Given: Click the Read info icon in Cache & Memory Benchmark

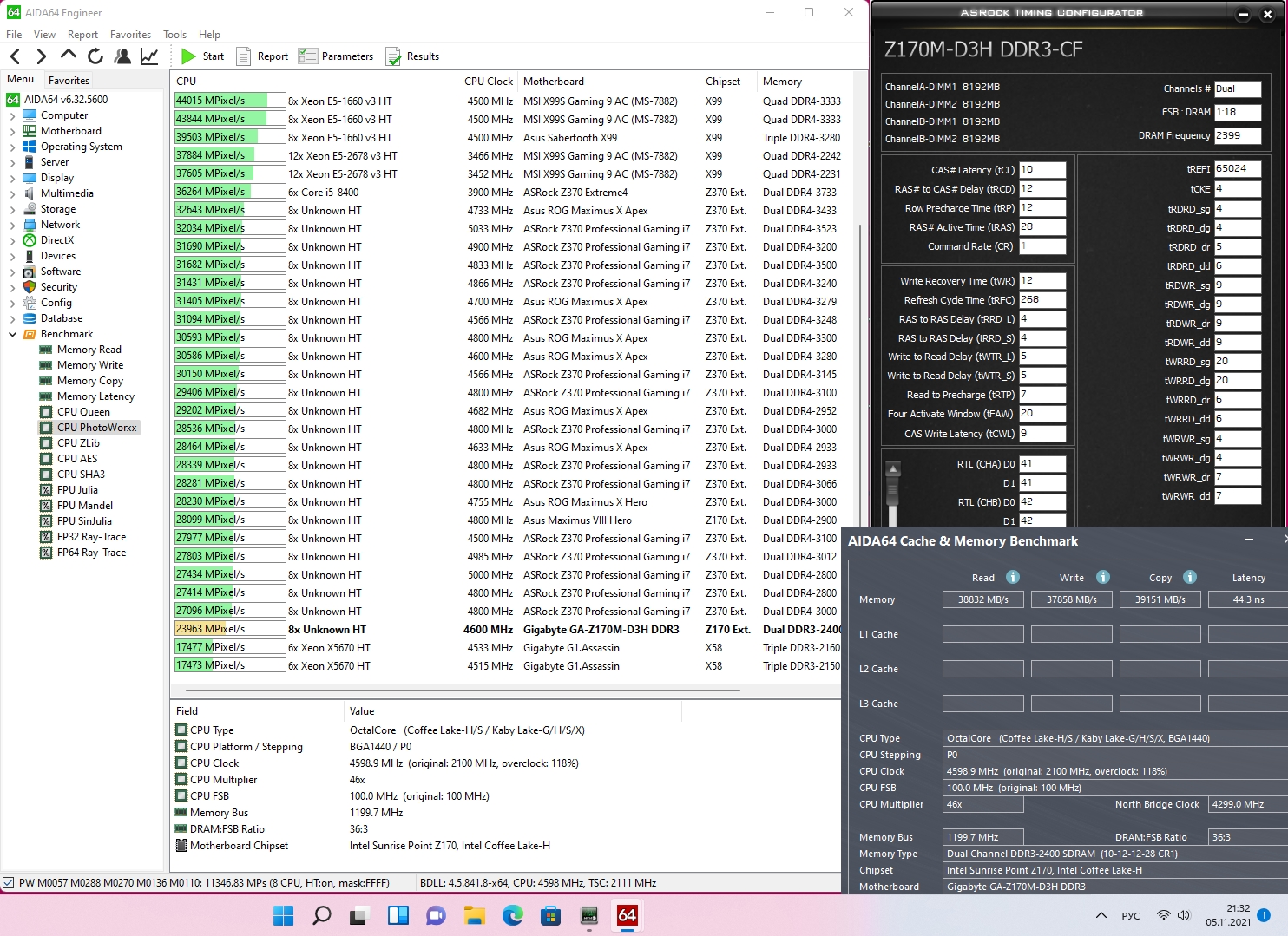Looking at the screenshot, I should (1013, 577).
